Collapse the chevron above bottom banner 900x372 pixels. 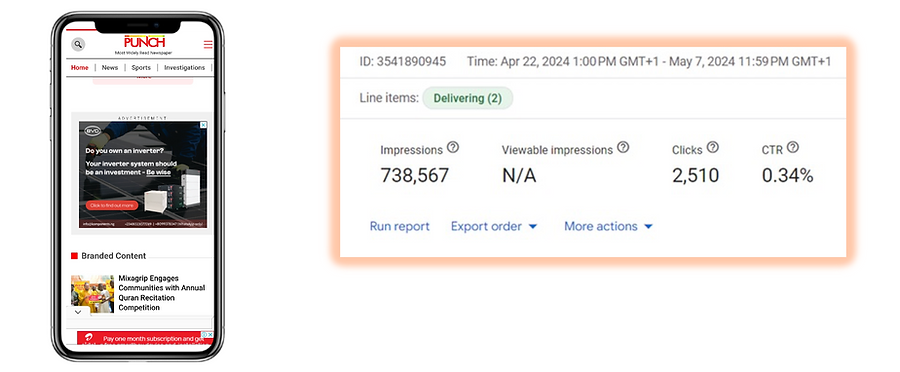(78, 312)
